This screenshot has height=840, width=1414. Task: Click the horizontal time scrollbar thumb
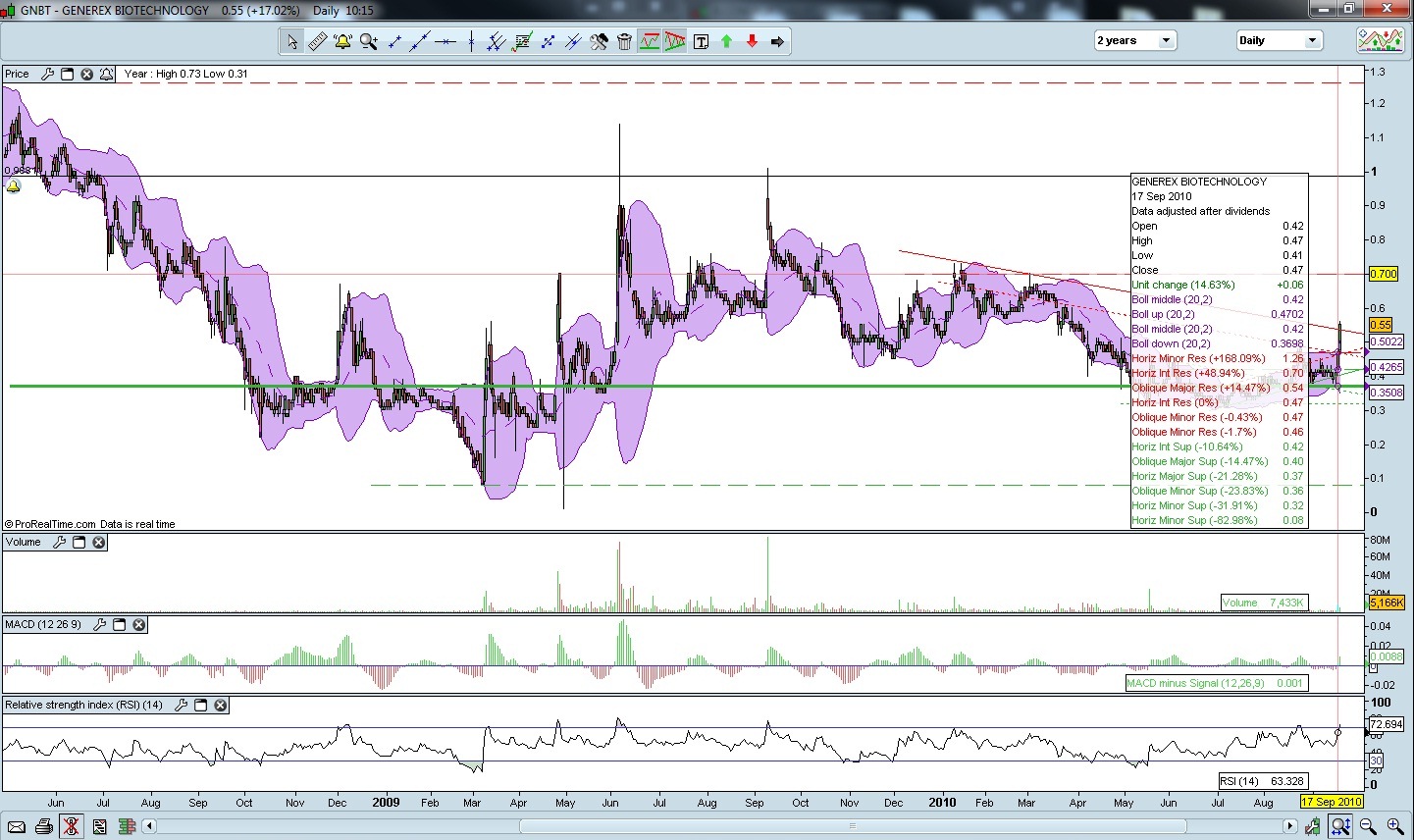tap(853, 826)
